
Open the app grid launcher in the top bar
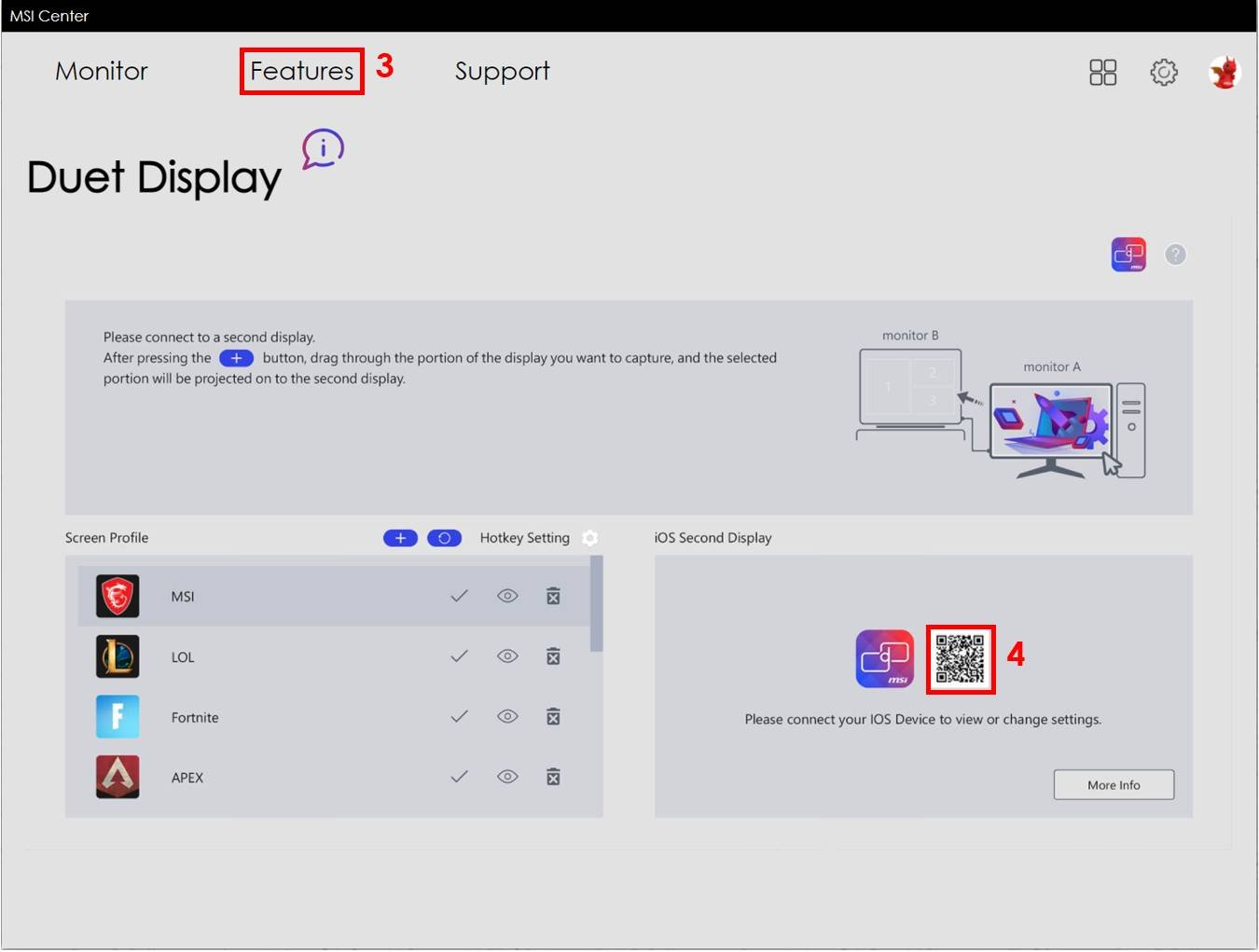click(x=1102, y=72)
